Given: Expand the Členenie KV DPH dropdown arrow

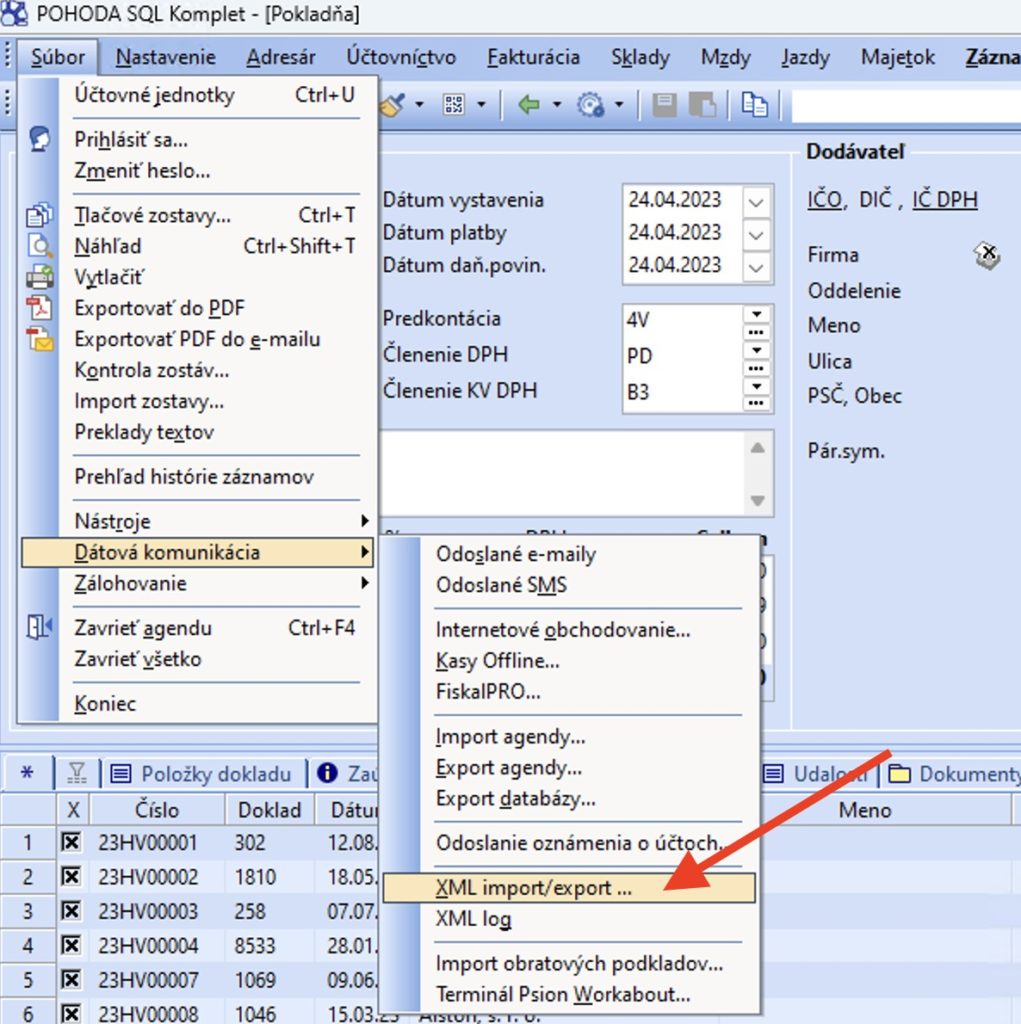Looking at the screenshot, I should click(756, 386).
